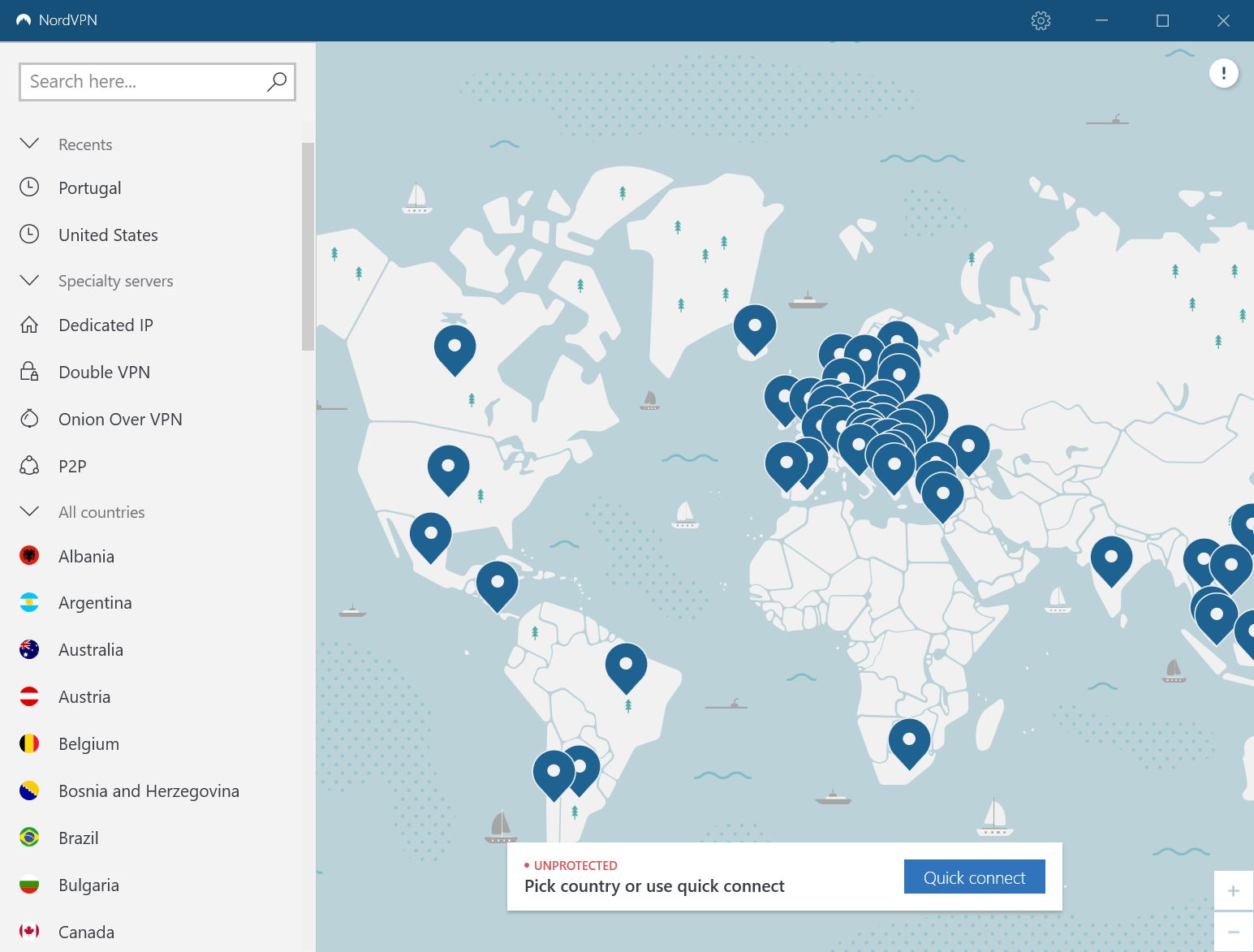Viewport: 1254px width, 952px height.
Task: Connect to United States from recents
Action: click(108, 235)
